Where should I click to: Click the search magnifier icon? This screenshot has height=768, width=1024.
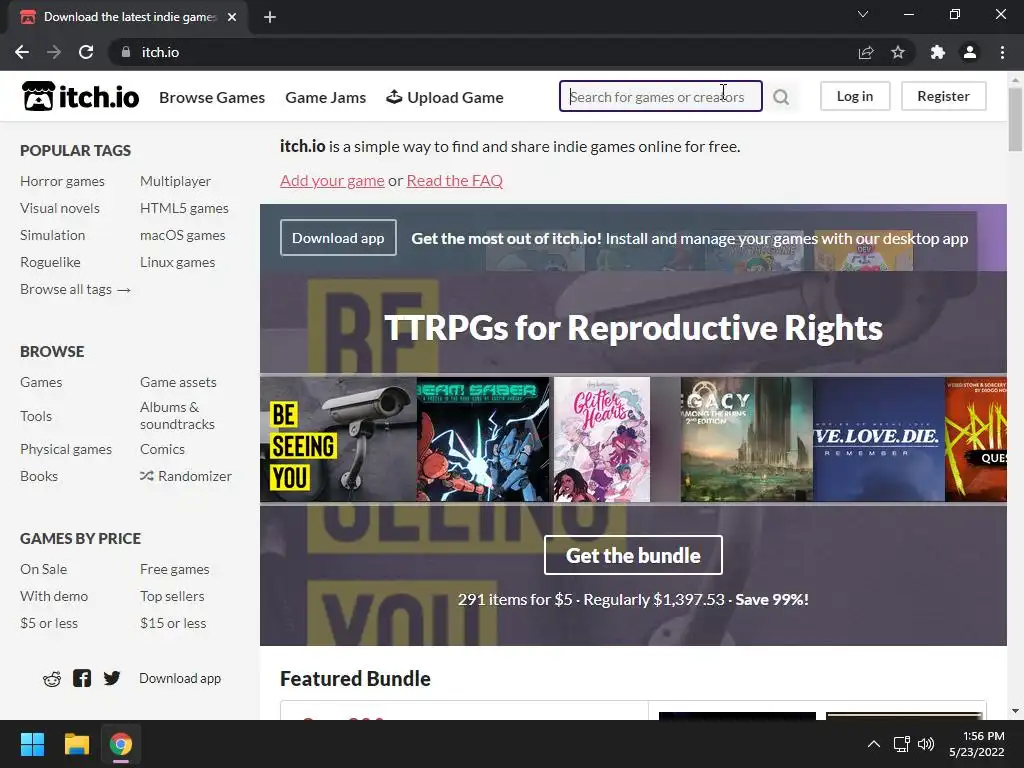[781, 97]
